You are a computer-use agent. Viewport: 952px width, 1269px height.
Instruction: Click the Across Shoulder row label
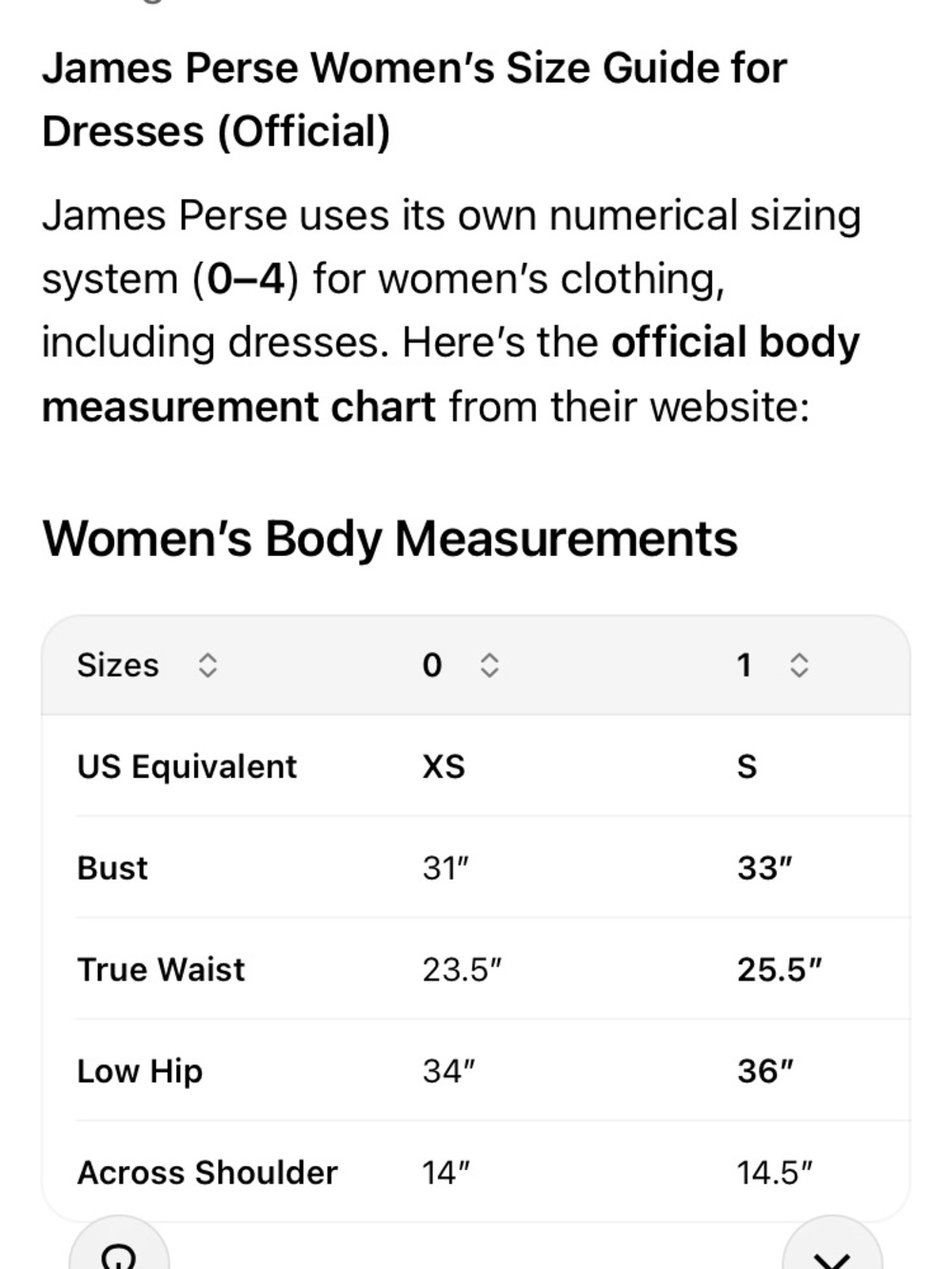coord(208,1173)
